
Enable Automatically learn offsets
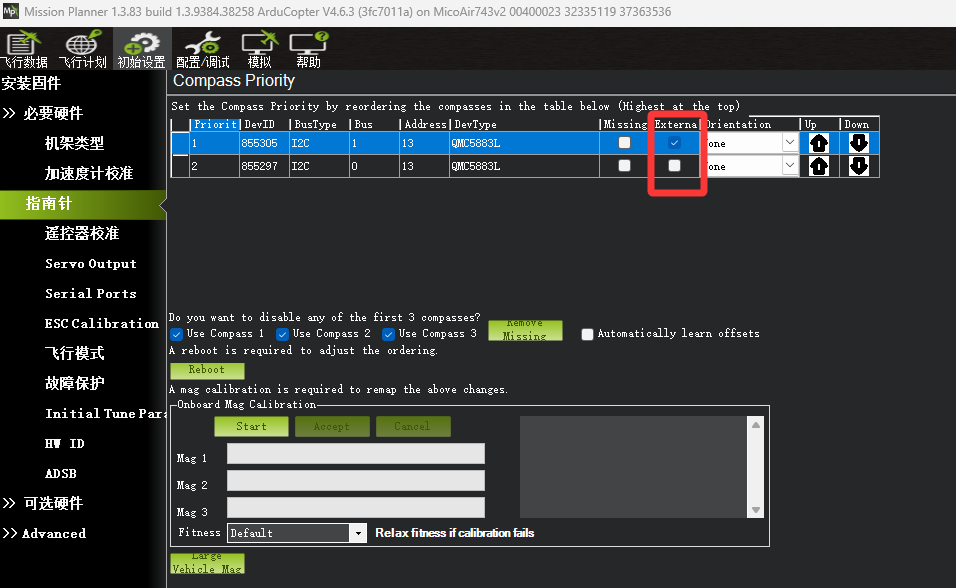point(588,334)
